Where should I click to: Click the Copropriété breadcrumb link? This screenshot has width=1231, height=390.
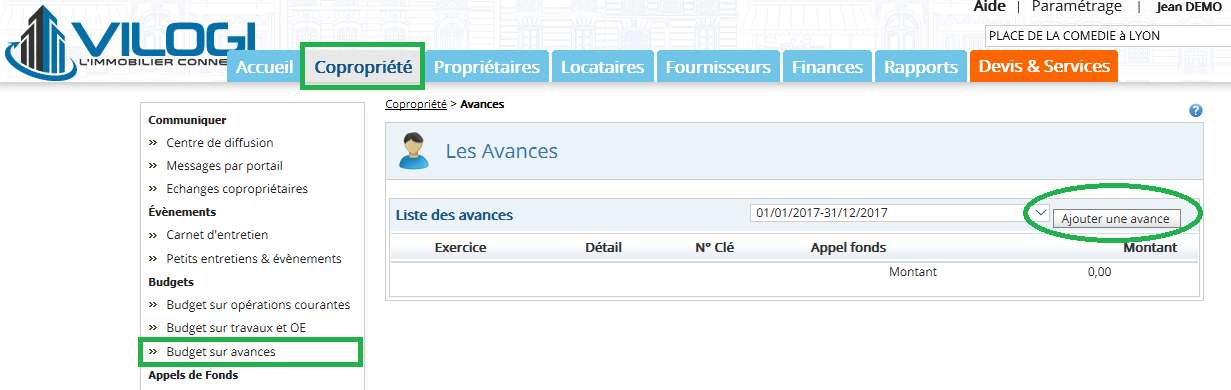[416, 104]
